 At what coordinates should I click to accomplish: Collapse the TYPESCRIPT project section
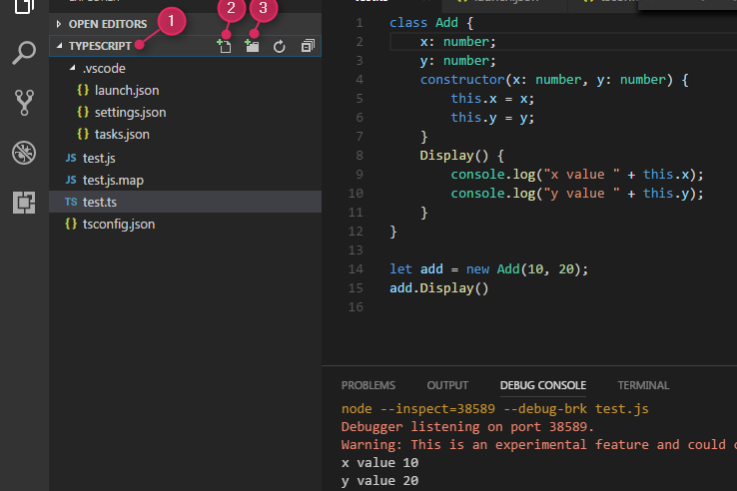pyautogui.click(x=99, y=46)
